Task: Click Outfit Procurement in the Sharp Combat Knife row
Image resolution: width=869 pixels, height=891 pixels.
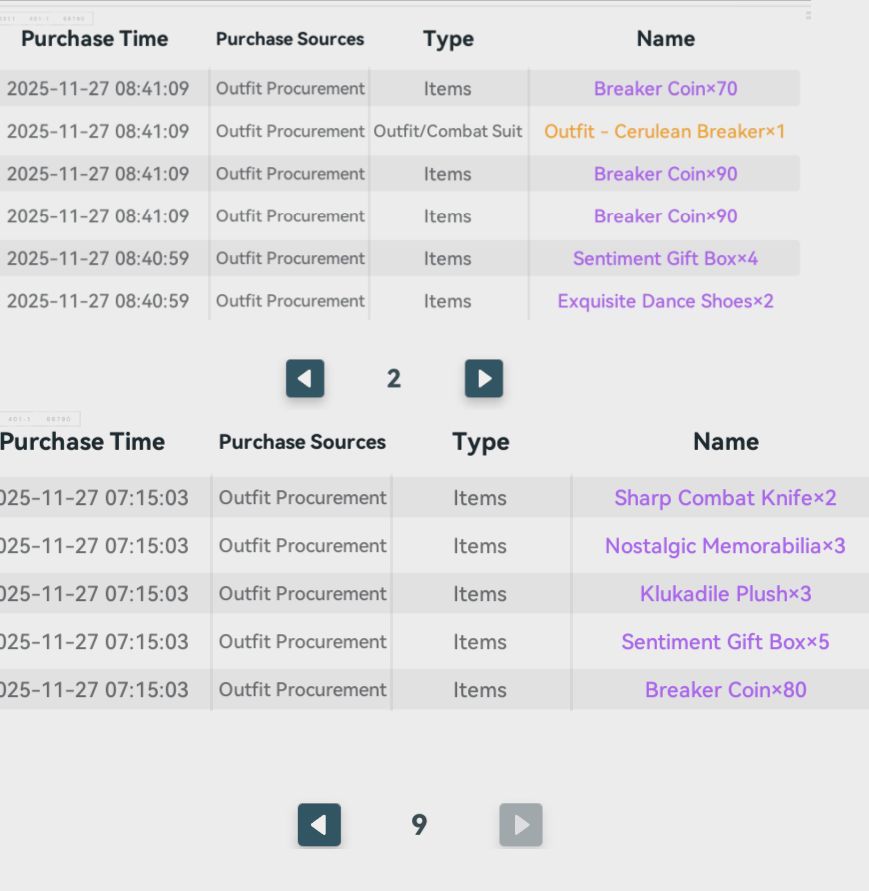Action: click(302, 498)
